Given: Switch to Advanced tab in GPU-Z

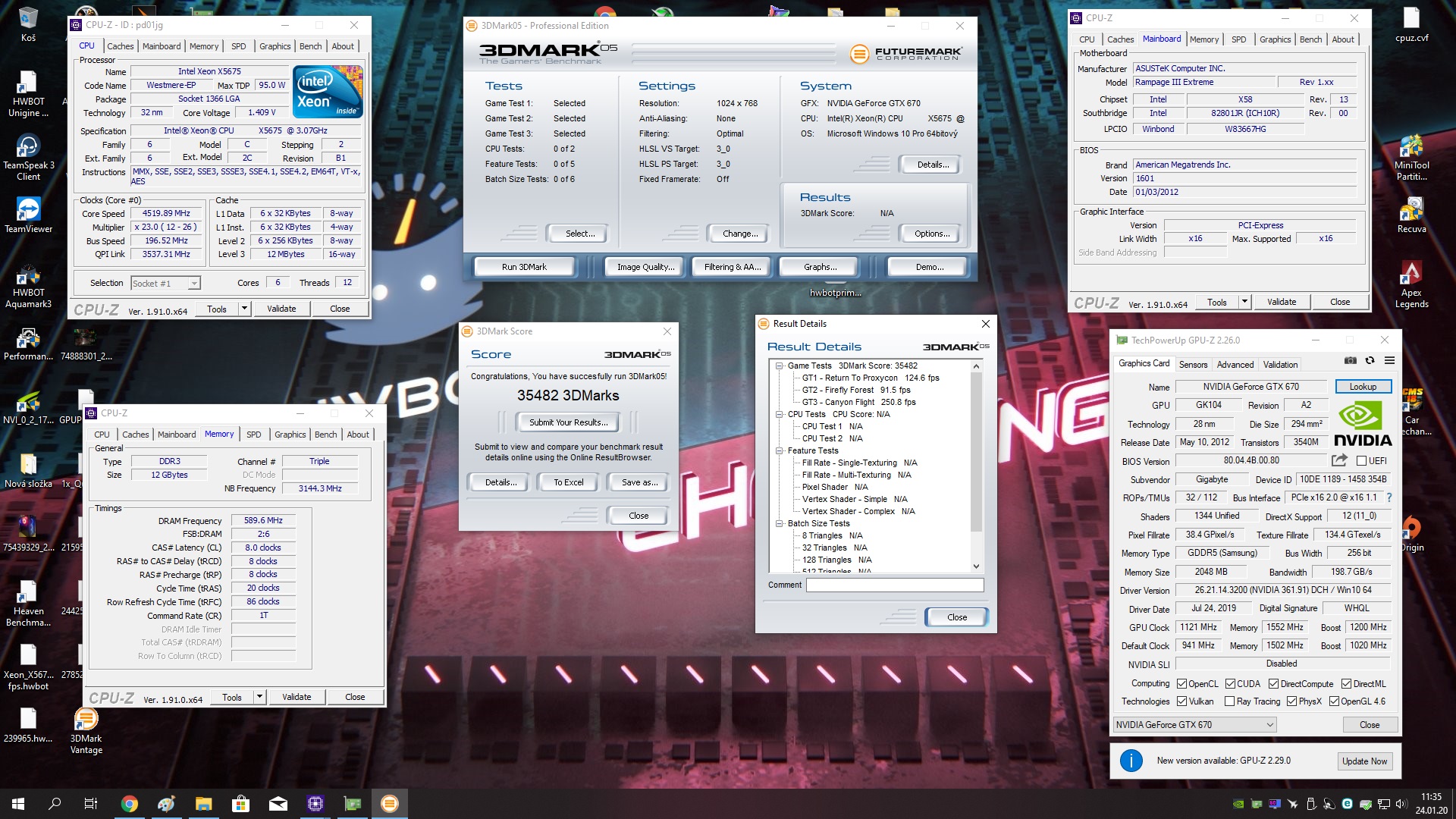Looking at the screenshot, I should click(x=1235, y=365).
